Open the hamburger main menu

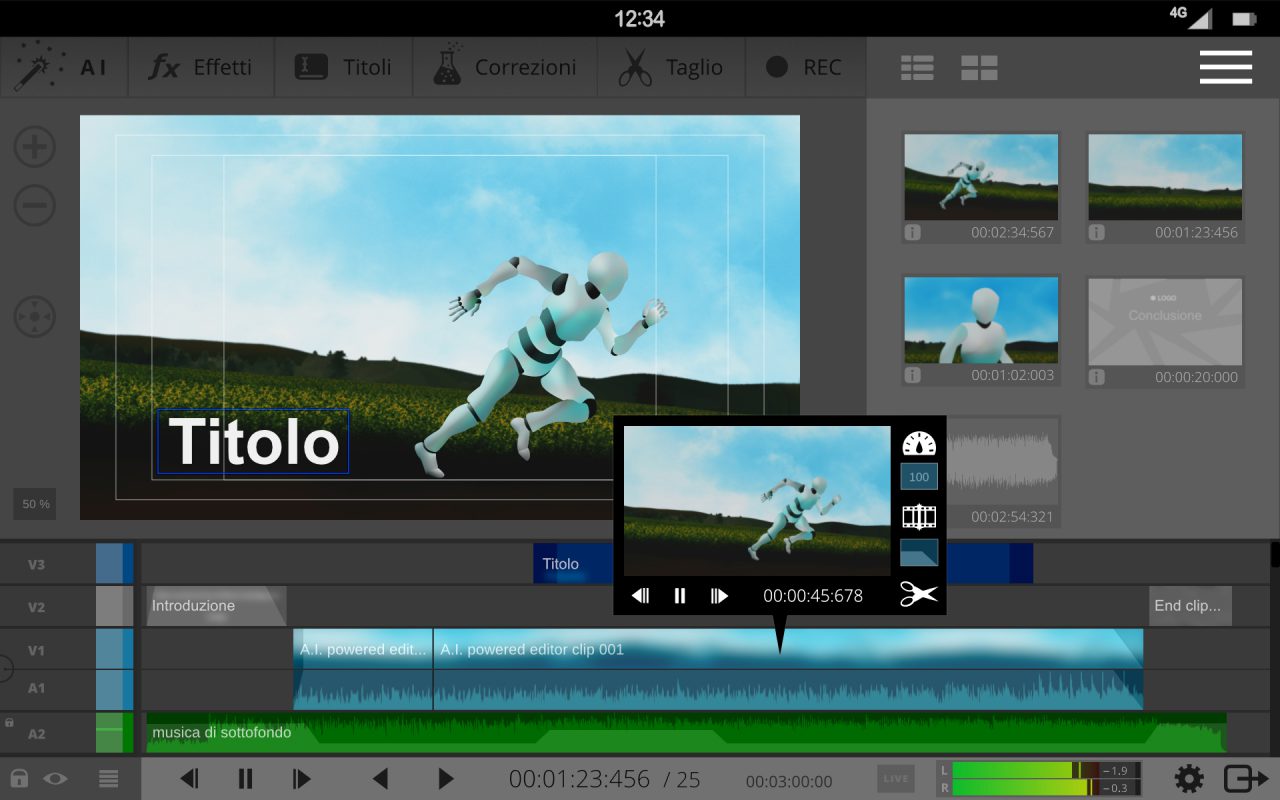(x=1225, y=67)
